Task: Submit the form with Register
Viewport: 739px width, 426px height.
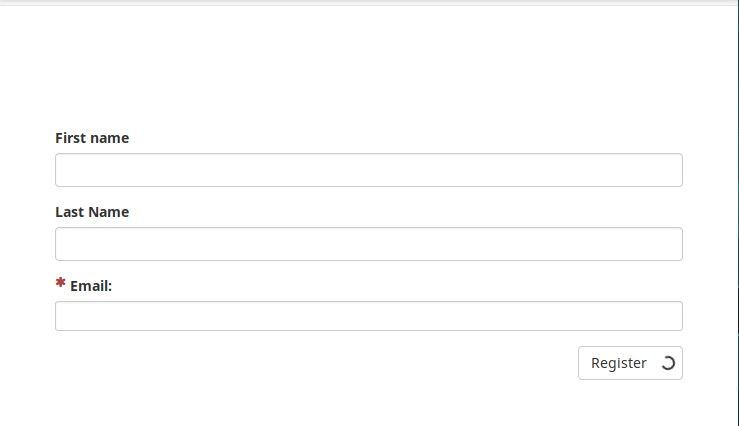Action: 619,363
